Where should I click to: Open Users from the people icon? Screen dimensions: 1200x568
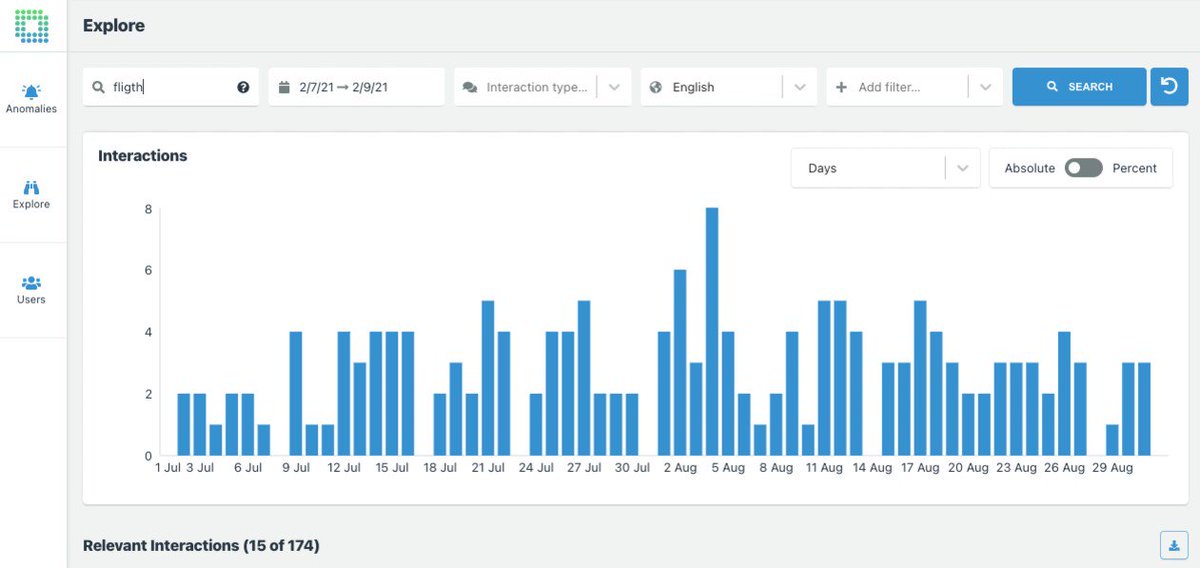32,282
